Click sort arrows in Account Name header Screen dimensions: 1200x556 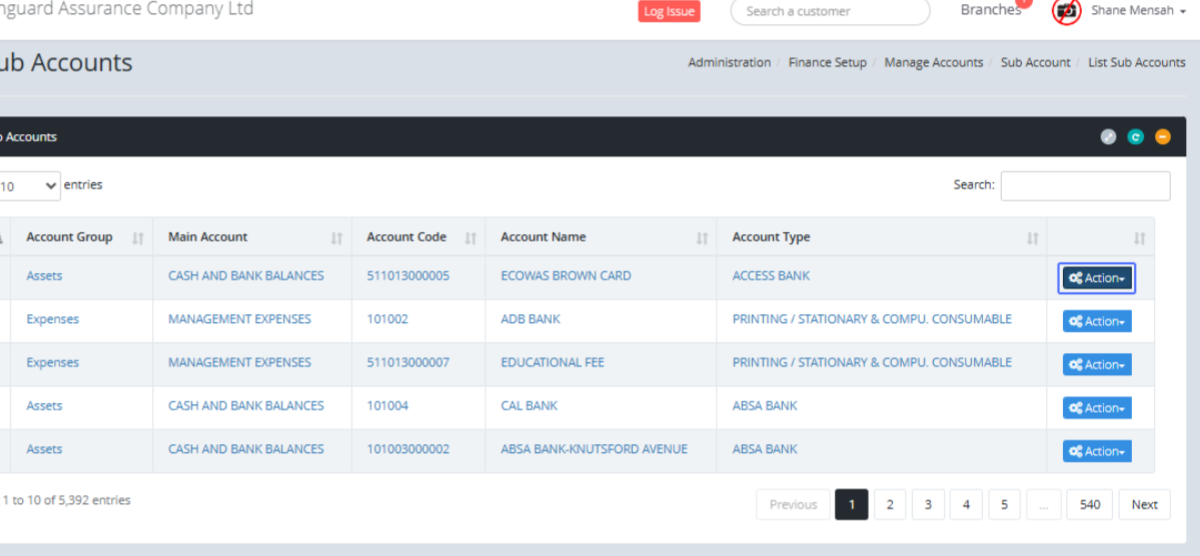pyautogui.click(x=702, y=238)
